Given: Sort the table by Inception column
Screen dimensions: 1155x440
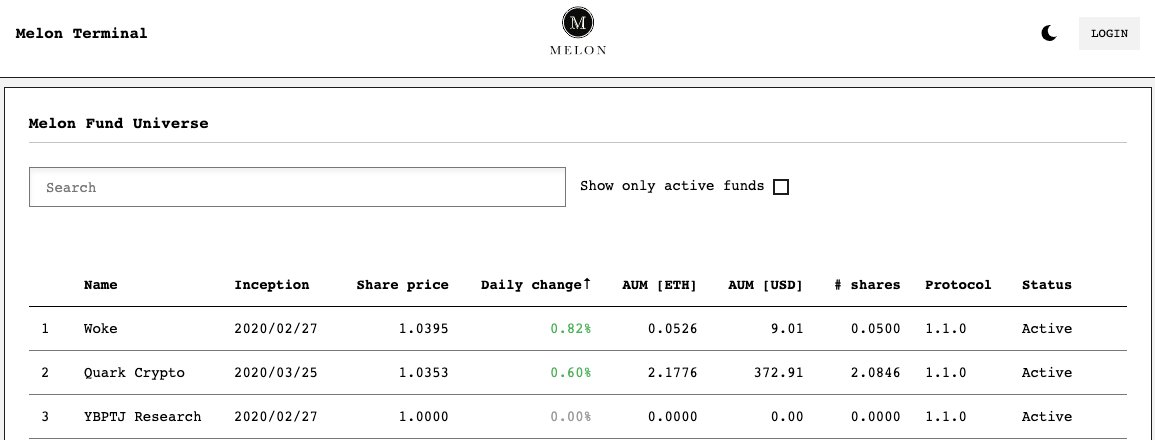Looking at the screenshot, I should [x=272, y=285].
